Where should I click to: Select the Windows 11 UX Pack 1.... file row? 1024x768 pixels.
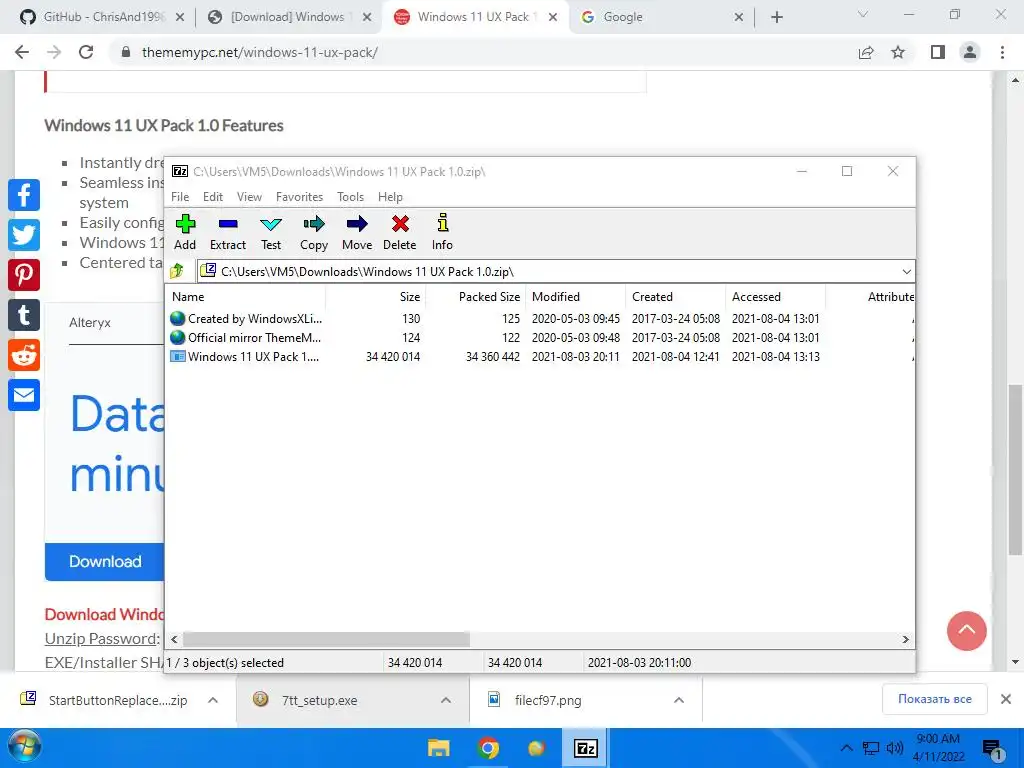tap(539, 357)
